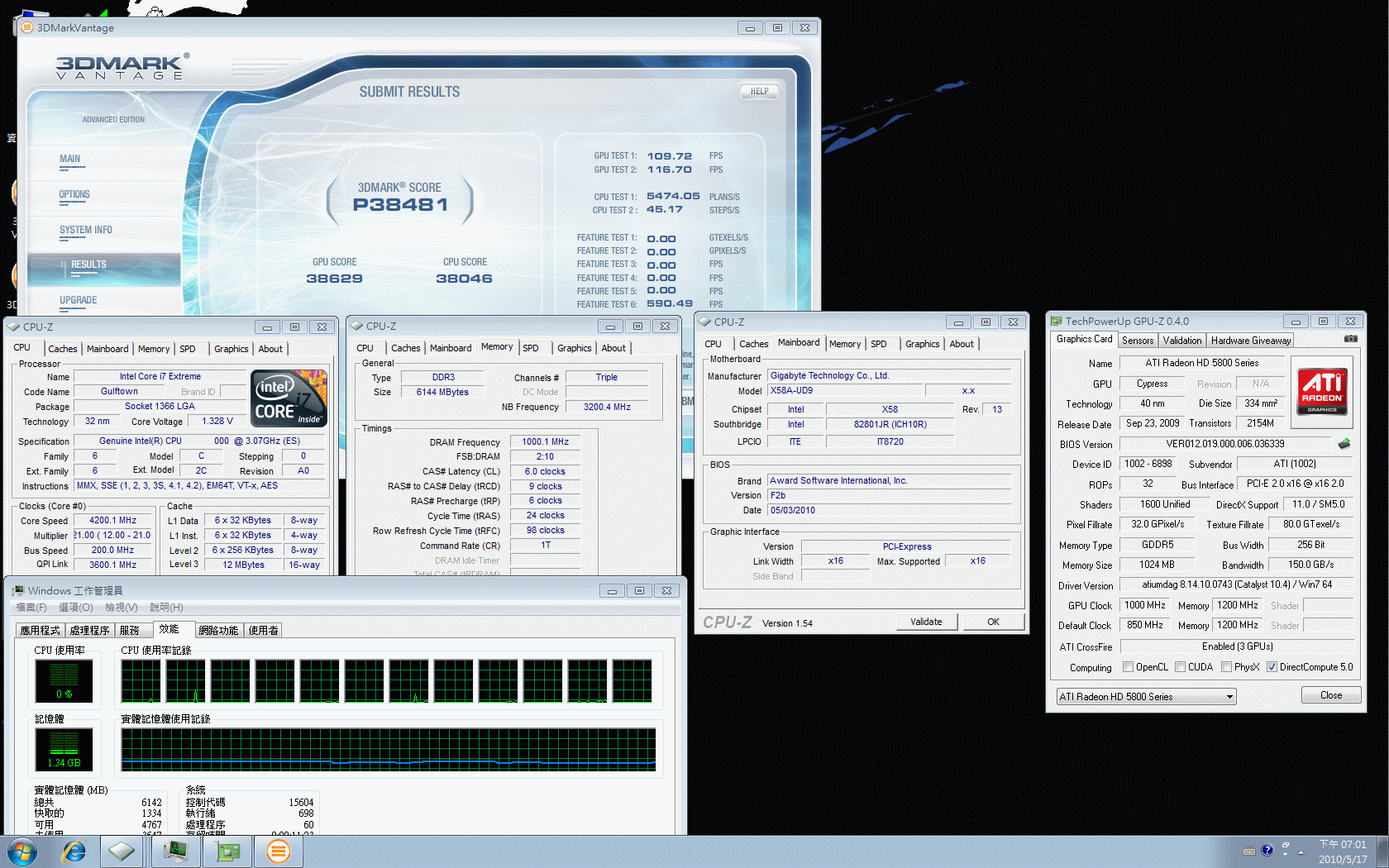This screenshot has width=1389, height=868.
Task: Minimize the GPU-Z window
Action: [1296, 321]
